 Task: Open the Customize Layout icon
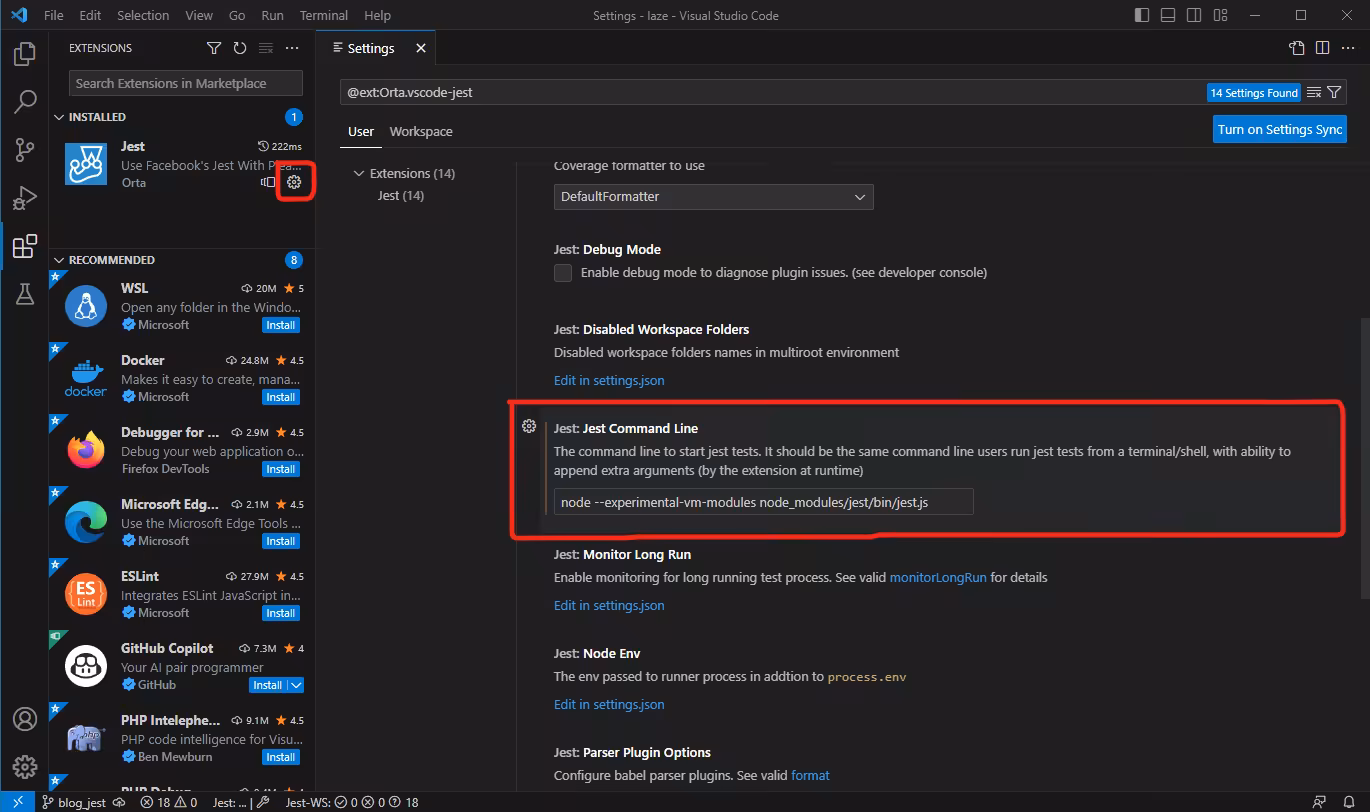click(1218, 15)
